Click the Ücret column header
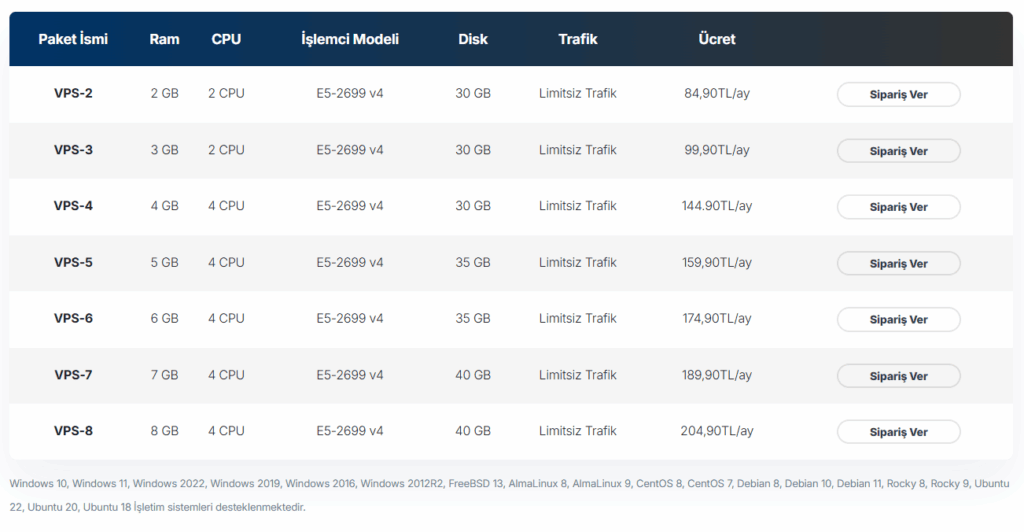1024x532 pixels. (x=717, y=39)
